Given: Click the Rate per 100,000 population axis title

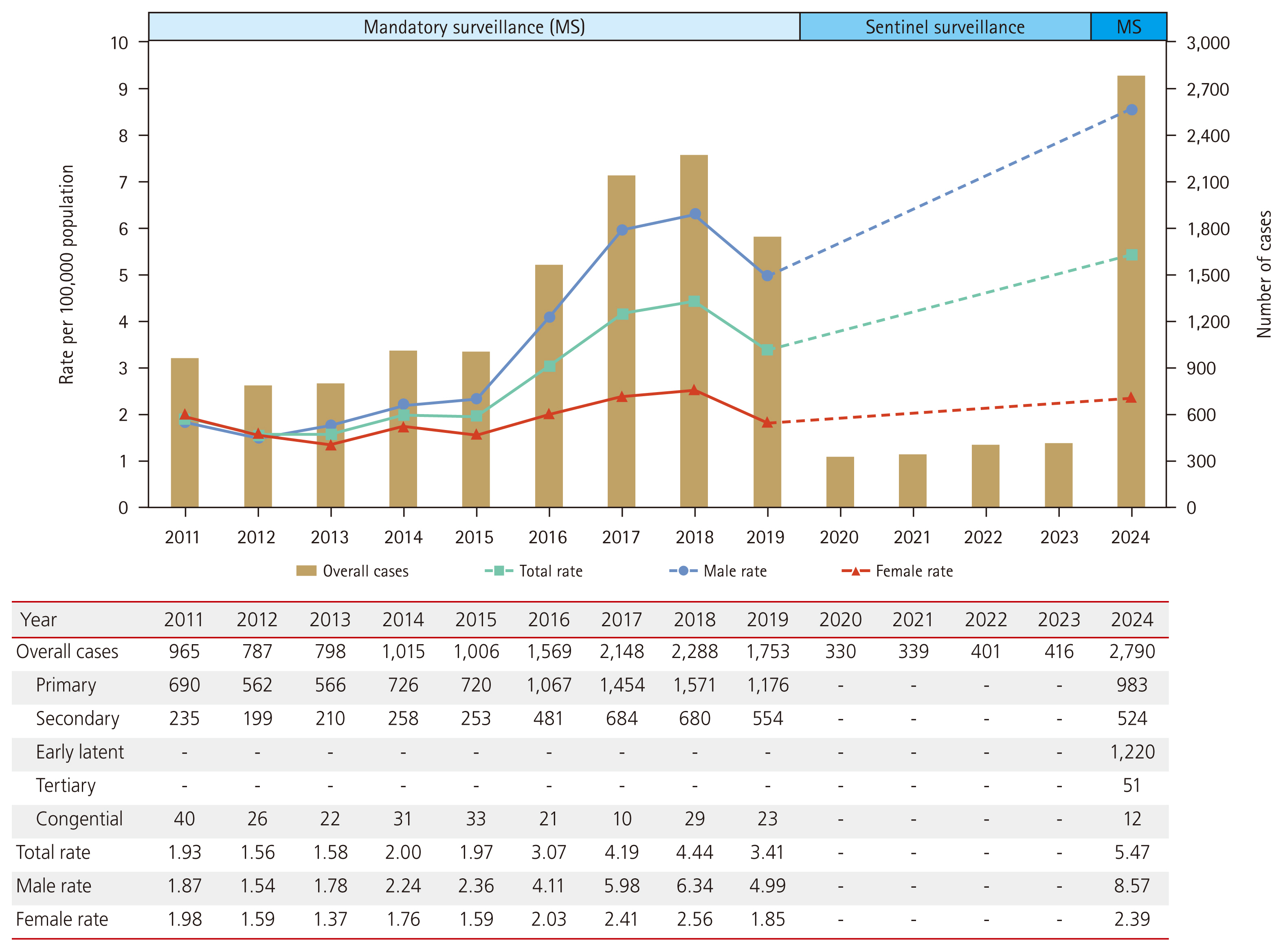Looking at the screenshot, I should pos(67,274).
